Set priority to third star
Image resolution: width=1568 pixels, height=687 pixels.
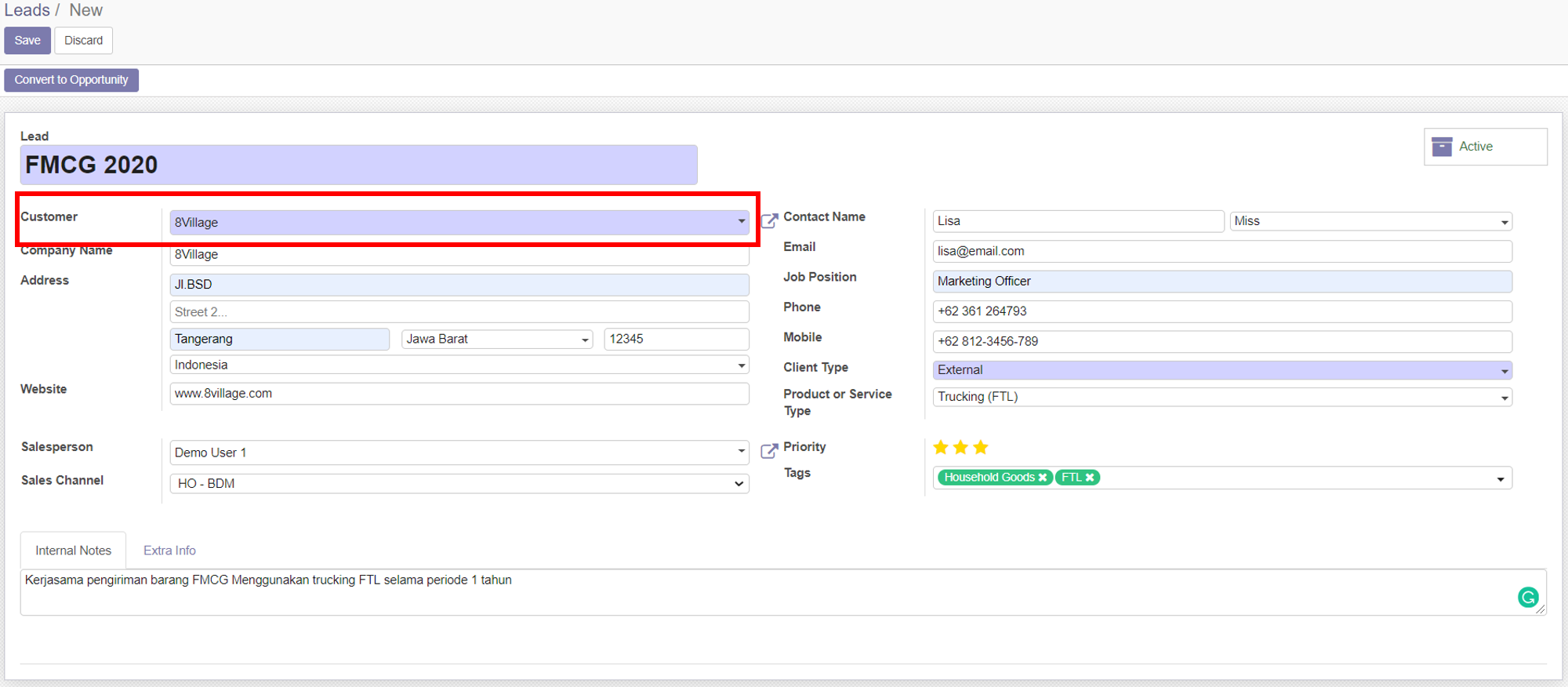(x=981, y=447)
